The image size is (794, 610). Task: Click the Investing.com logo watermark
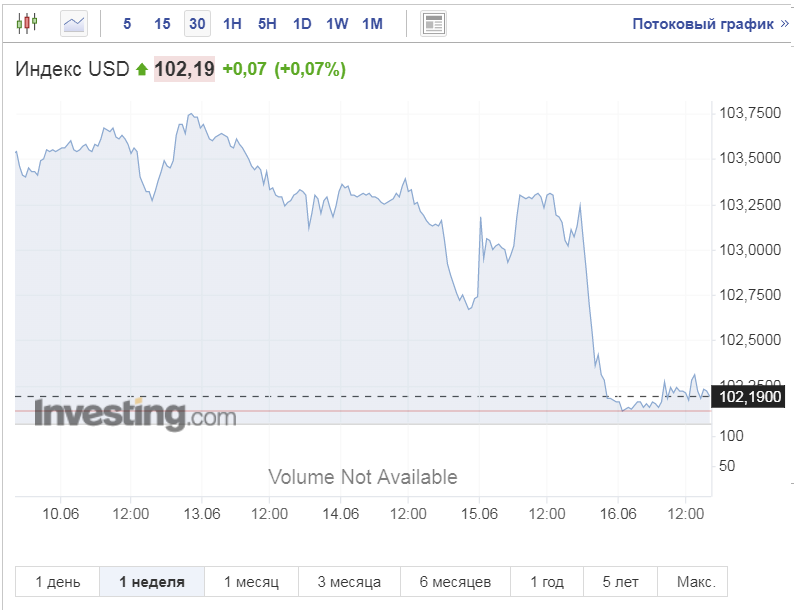(x=135, y=413)
